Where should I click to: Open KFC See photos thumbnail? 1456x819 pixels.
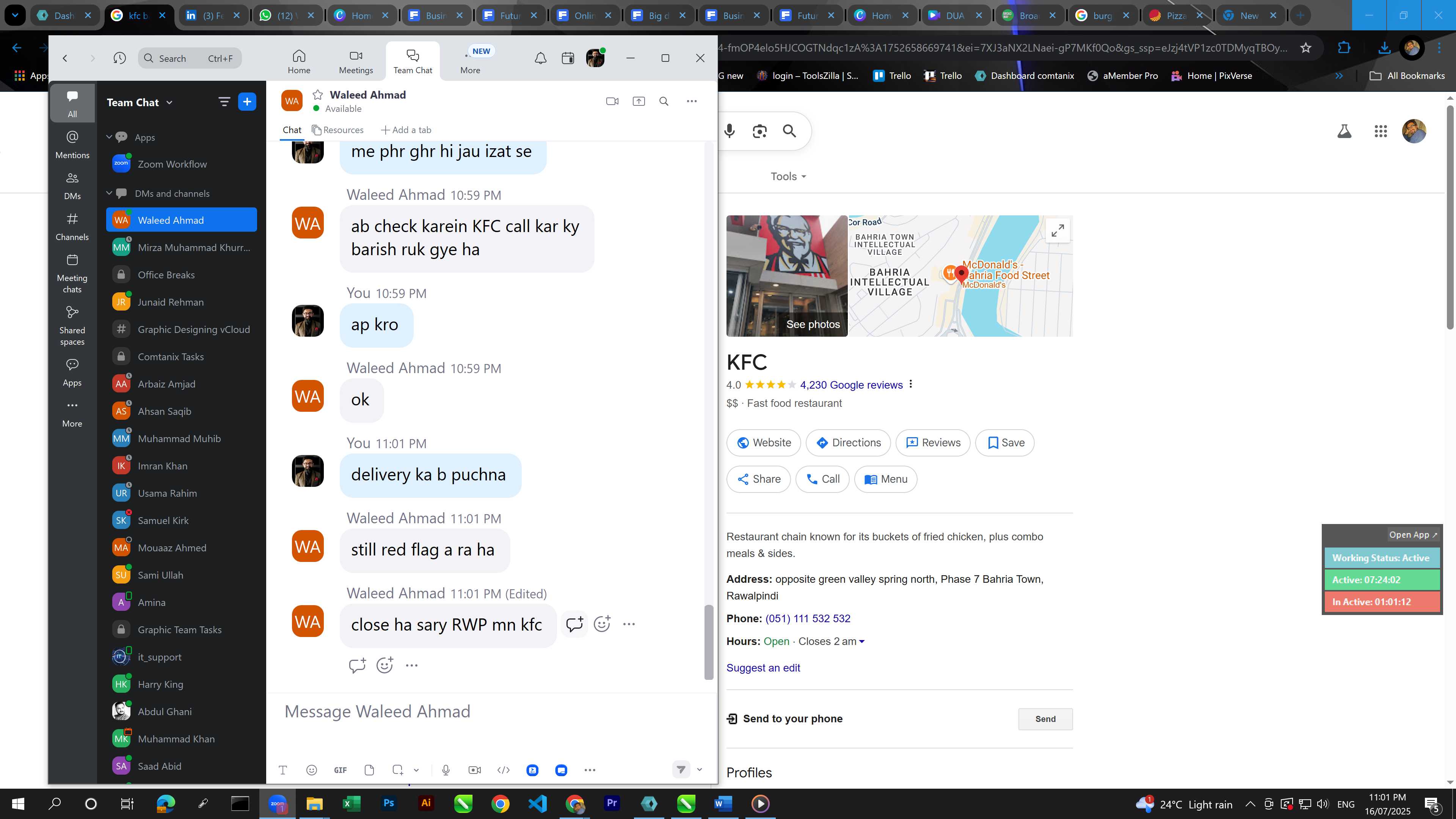click(787, 276)
